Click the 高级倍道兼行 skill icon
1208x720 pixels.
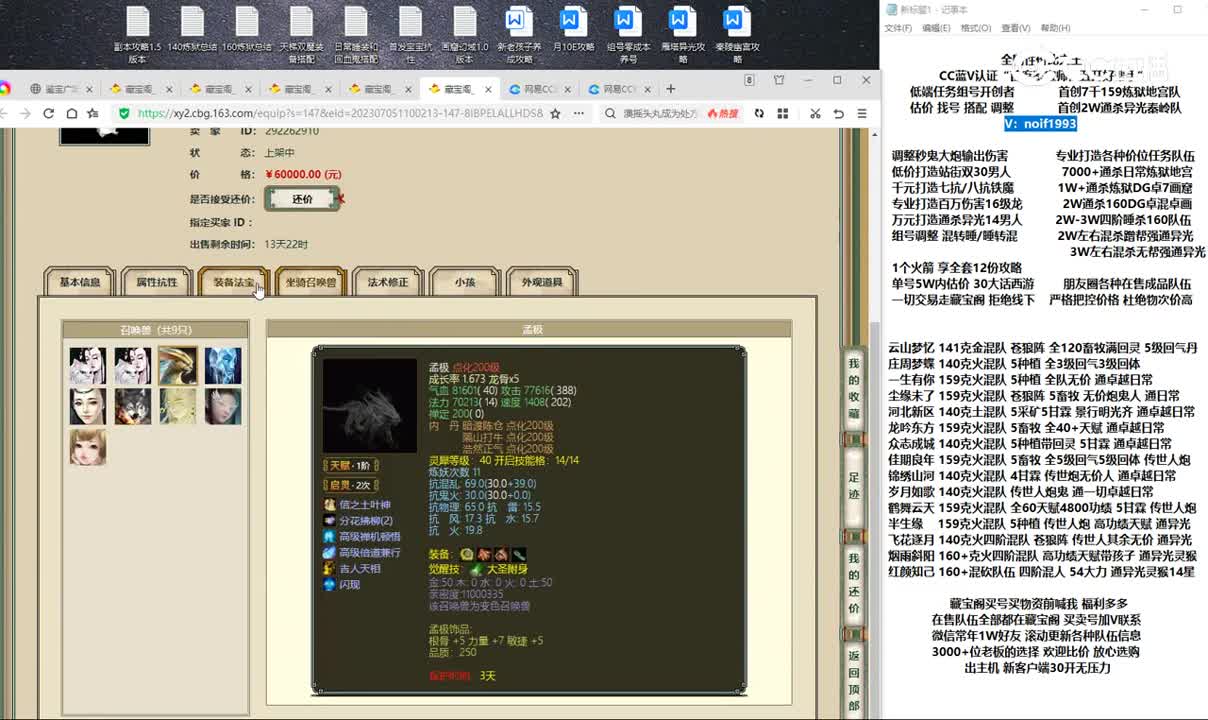330,553
